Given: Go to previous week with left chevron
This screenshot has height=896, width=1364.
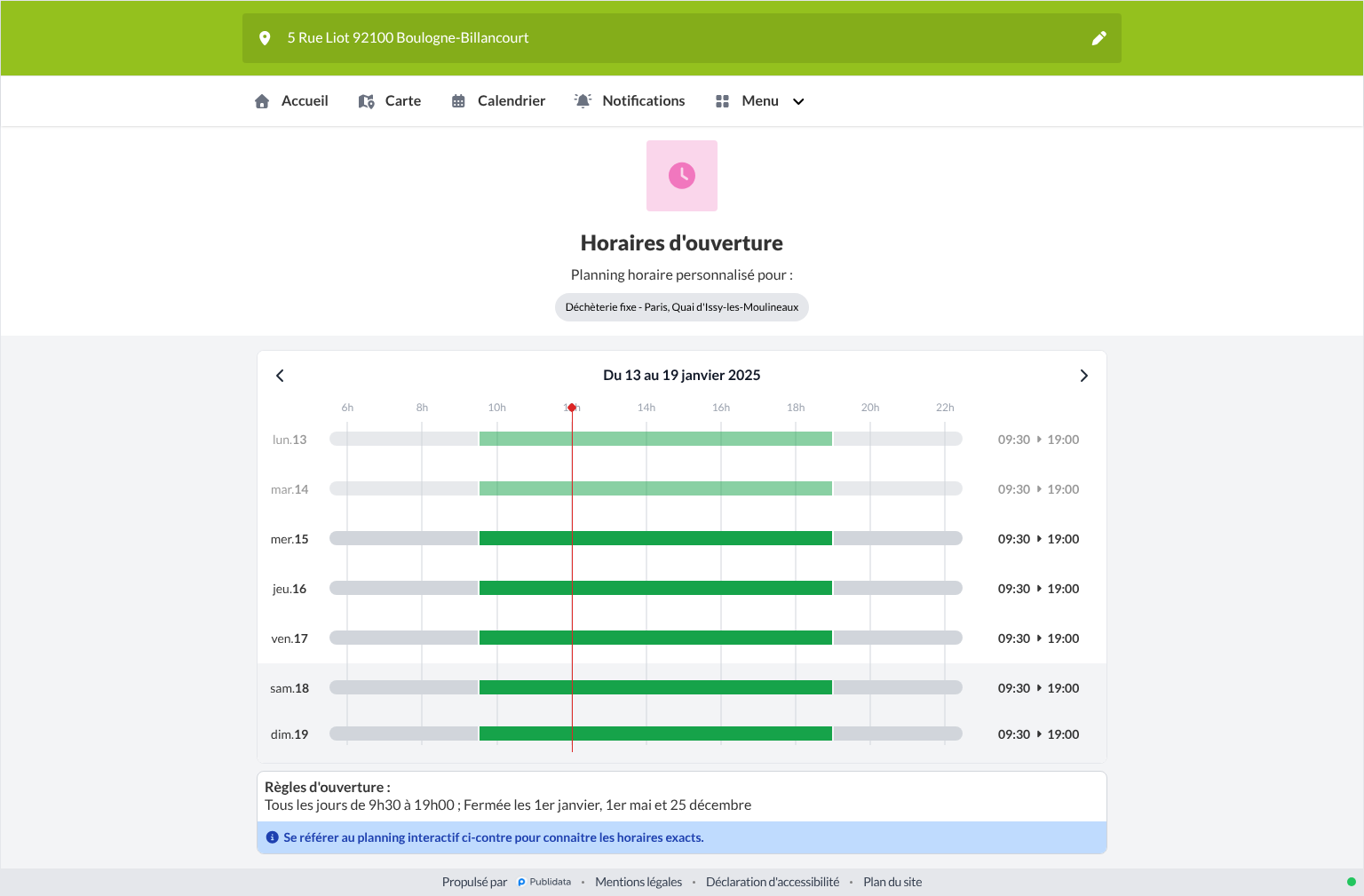Looking at the screenshot, I should tap(280, 376).
